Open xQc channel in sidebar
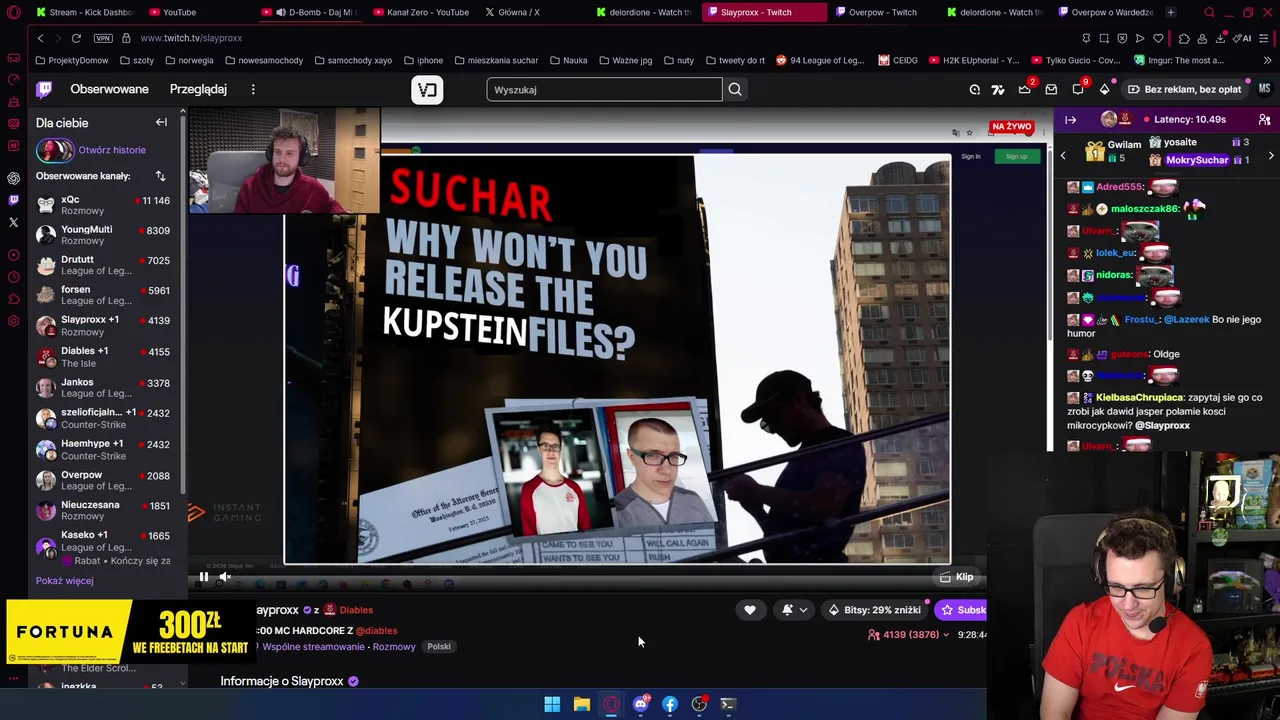 tap(104, 205)
